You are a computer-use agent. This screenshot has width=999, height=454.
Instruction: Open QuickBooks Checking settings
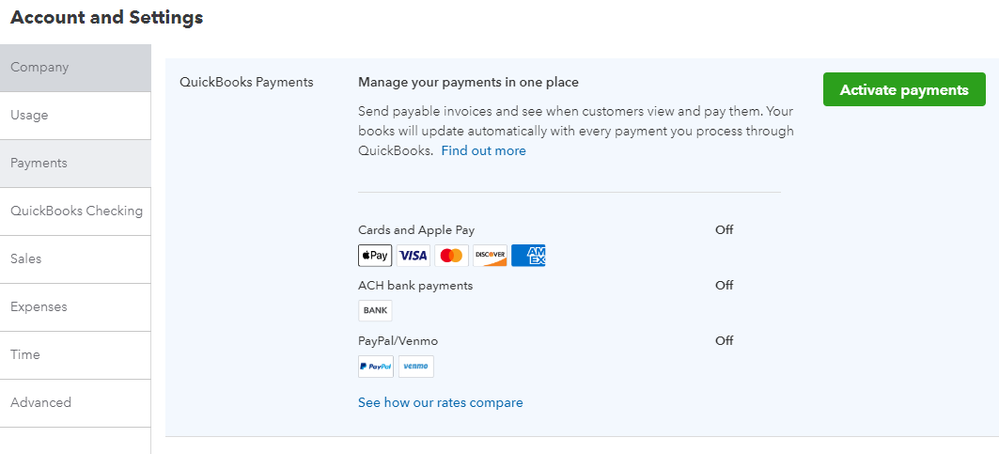point(76,211)
